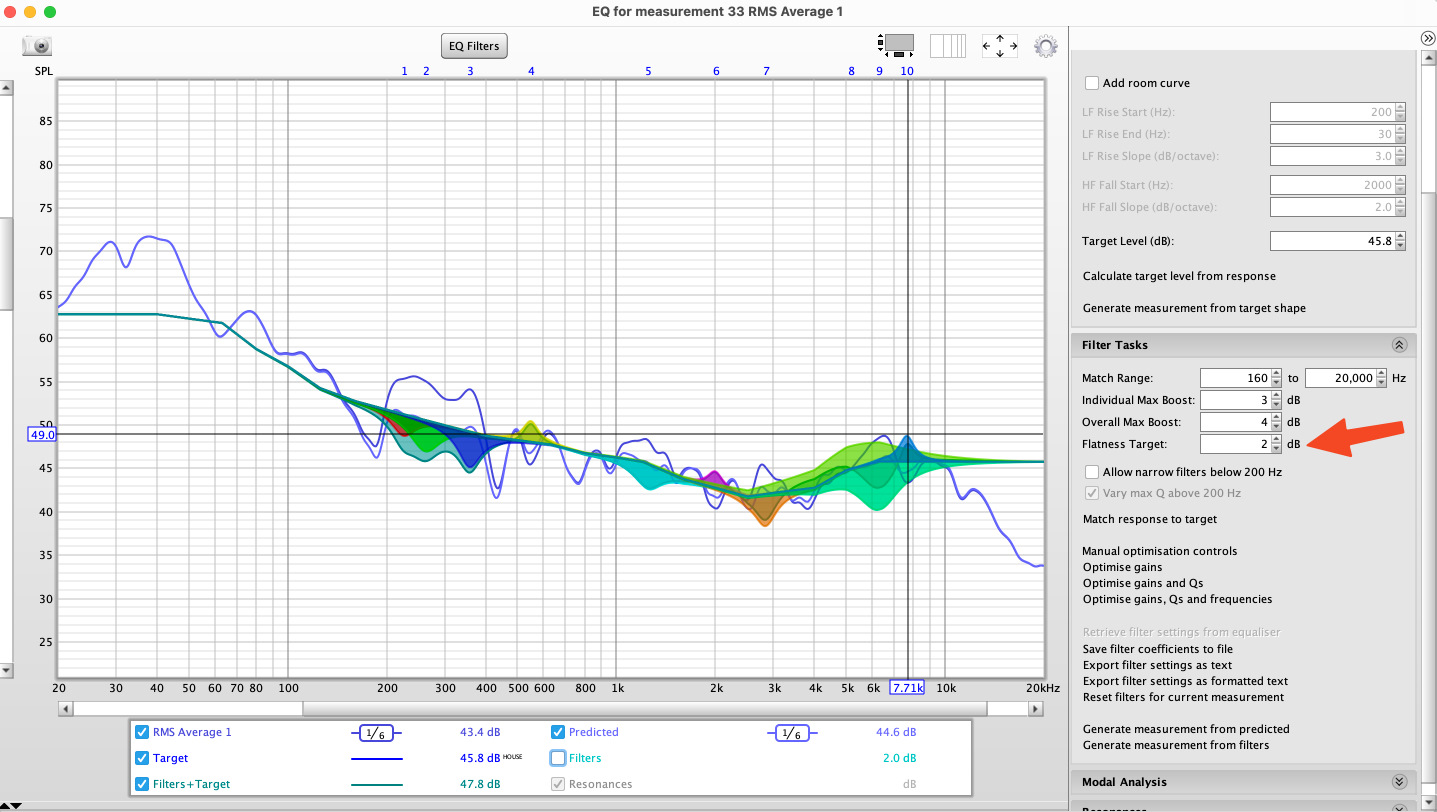Enable Allow narrow filters below 200 Hz
1437x812 pixels.
point(1092,471)
